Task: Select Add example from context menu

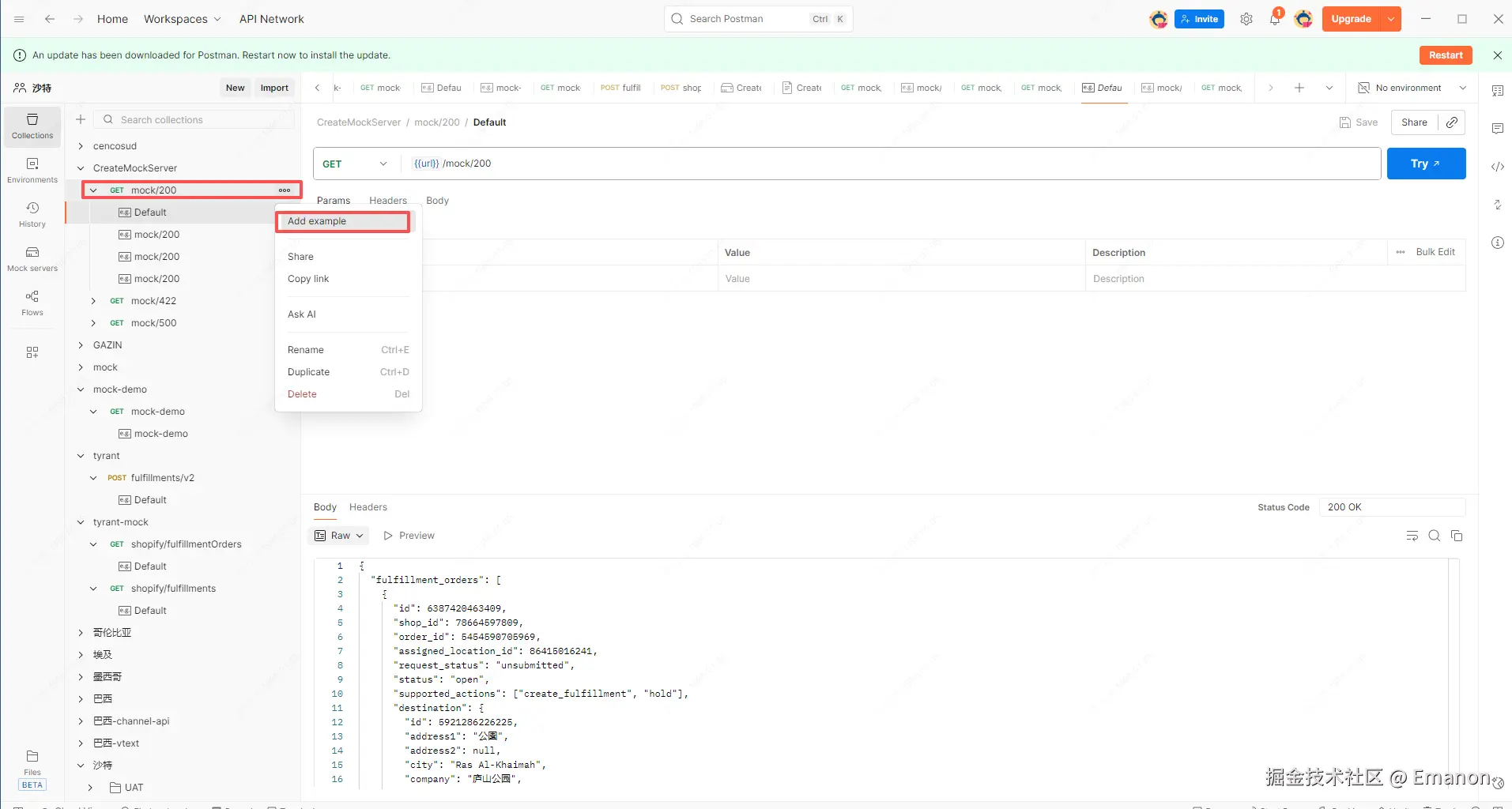Action: click(x=343, y=221)
